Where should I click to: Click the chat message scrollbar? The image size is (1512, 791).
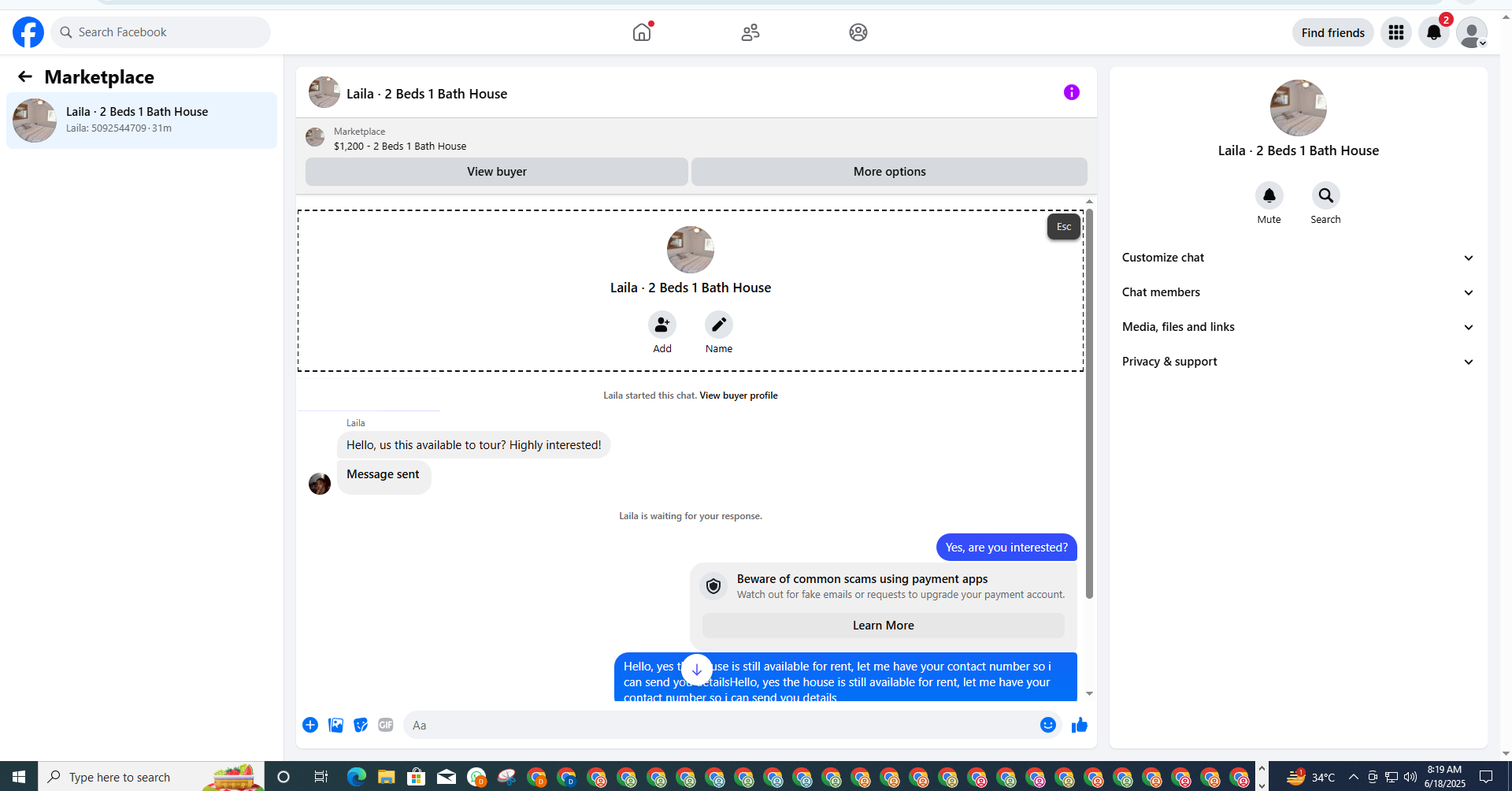tap(1089, 403)
